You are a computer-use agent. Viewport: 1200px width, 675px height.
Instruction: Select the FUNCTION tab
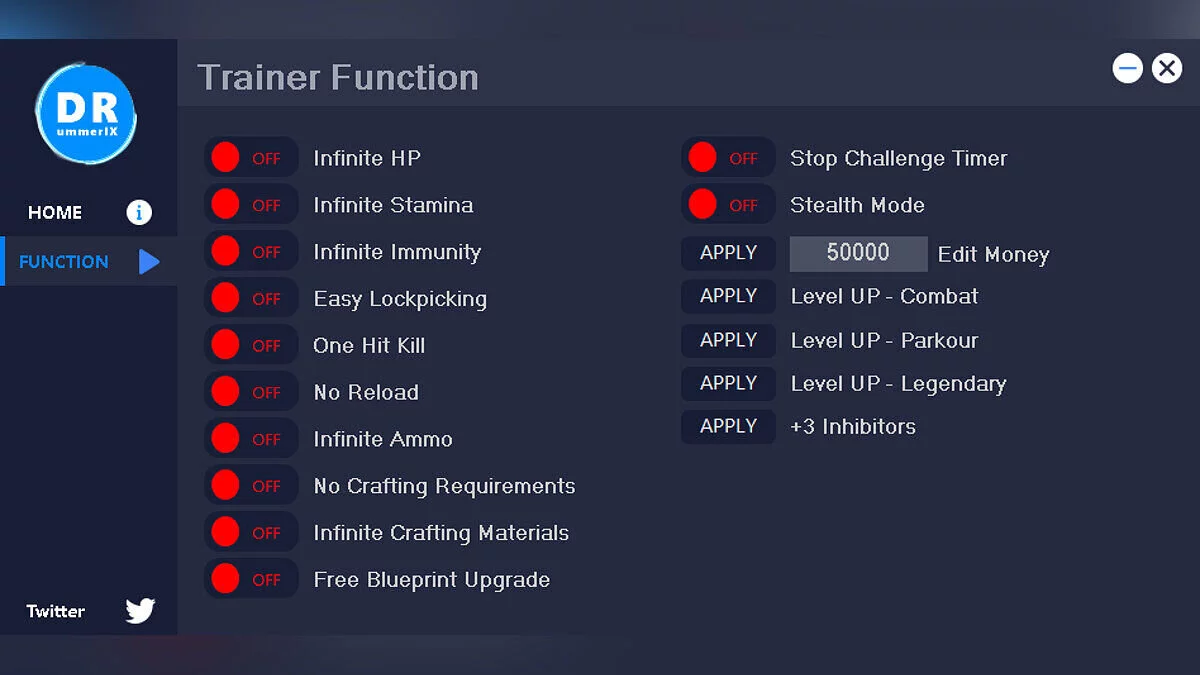click(64, 262)
